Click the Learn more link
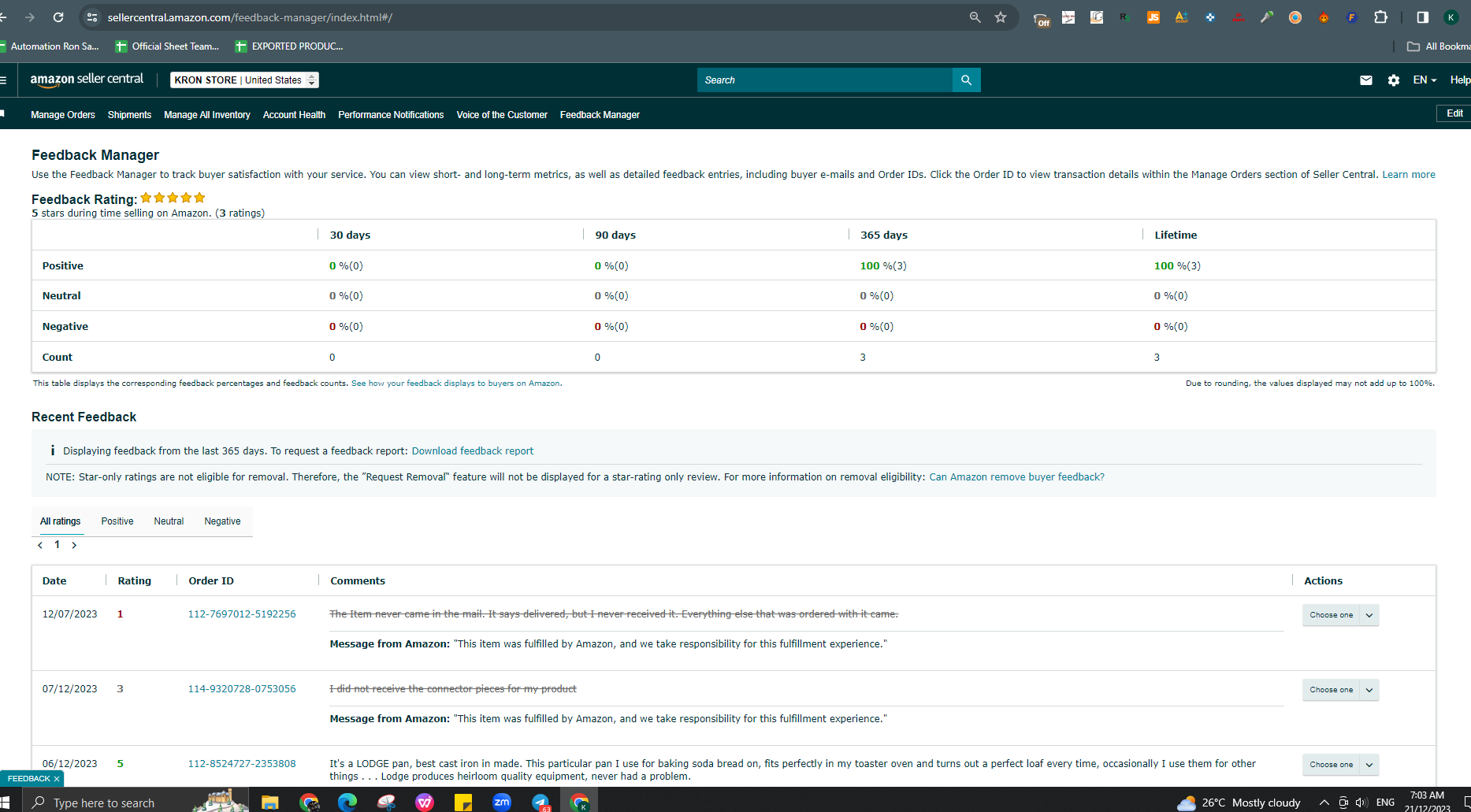 point(1409,175)
